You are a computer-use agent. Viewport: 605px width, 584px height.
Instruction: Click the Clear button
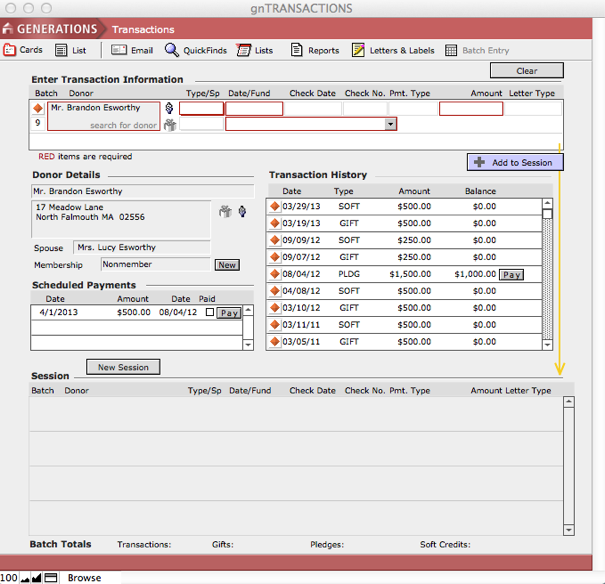pos(526,71)
